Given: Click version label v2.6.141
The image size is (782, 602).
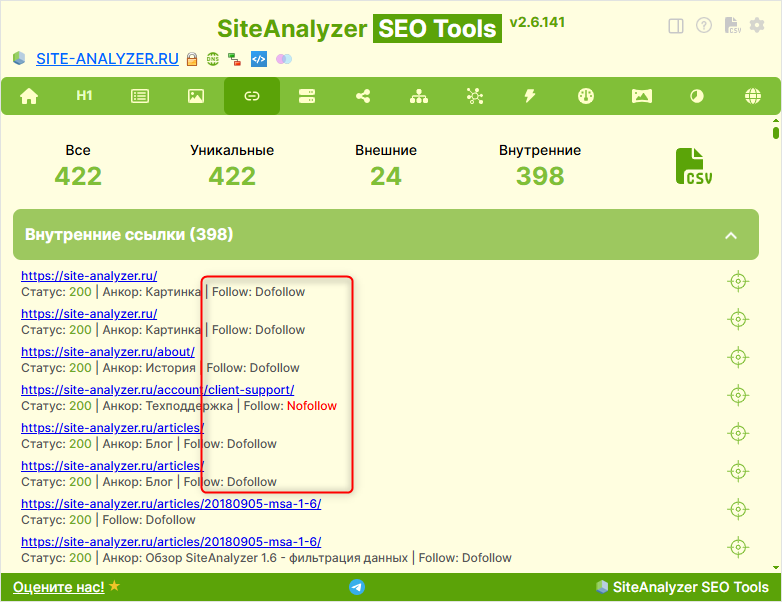Looking at the screenshot, I should (x=537, y=22).
